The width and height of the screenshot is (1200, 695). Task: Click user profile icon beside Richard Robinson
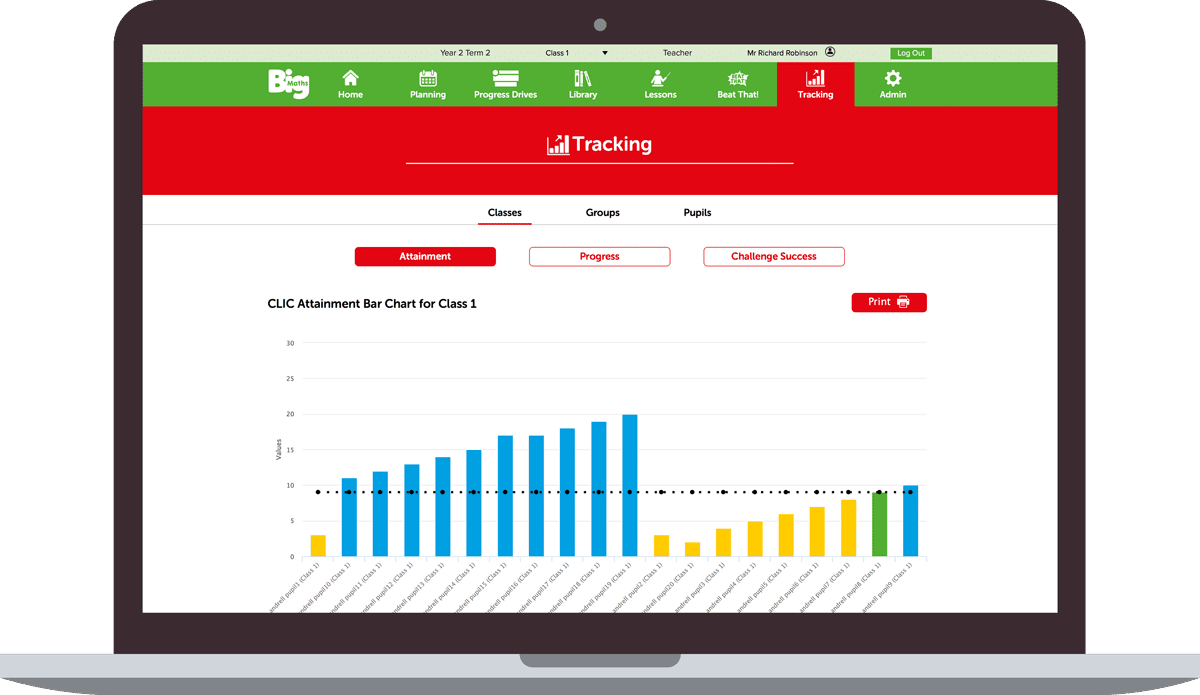(x=830, y=52)
